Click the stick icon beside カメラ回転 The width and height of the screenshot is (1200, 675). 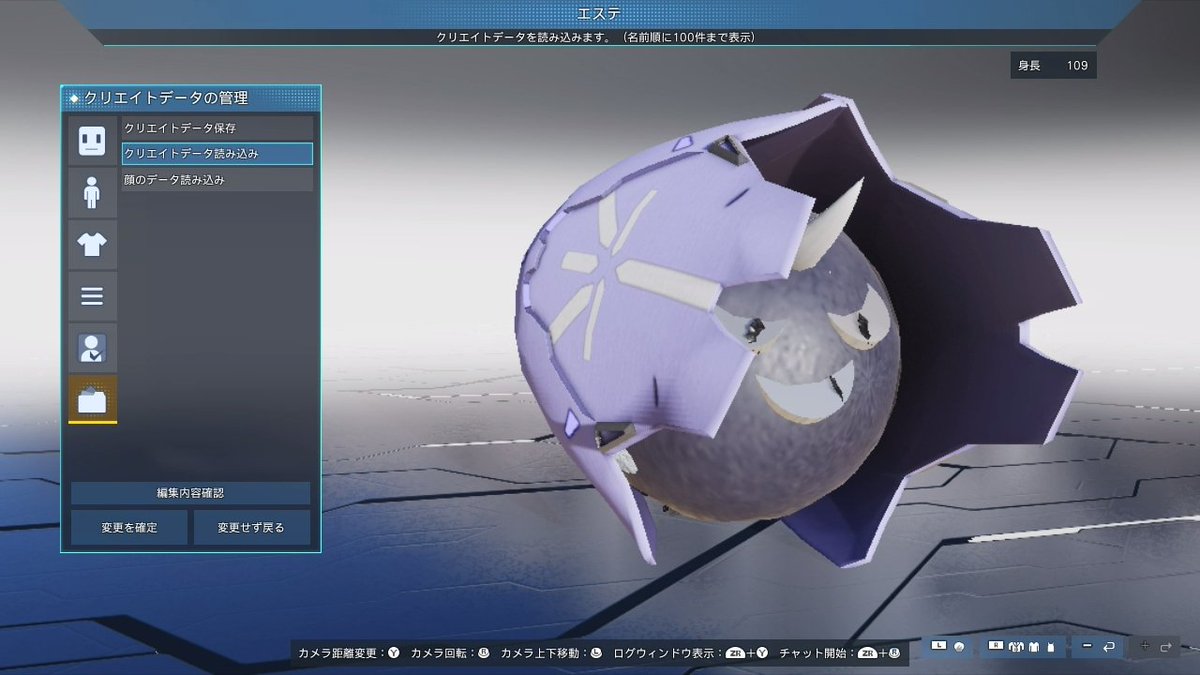(x=483, y=653)
